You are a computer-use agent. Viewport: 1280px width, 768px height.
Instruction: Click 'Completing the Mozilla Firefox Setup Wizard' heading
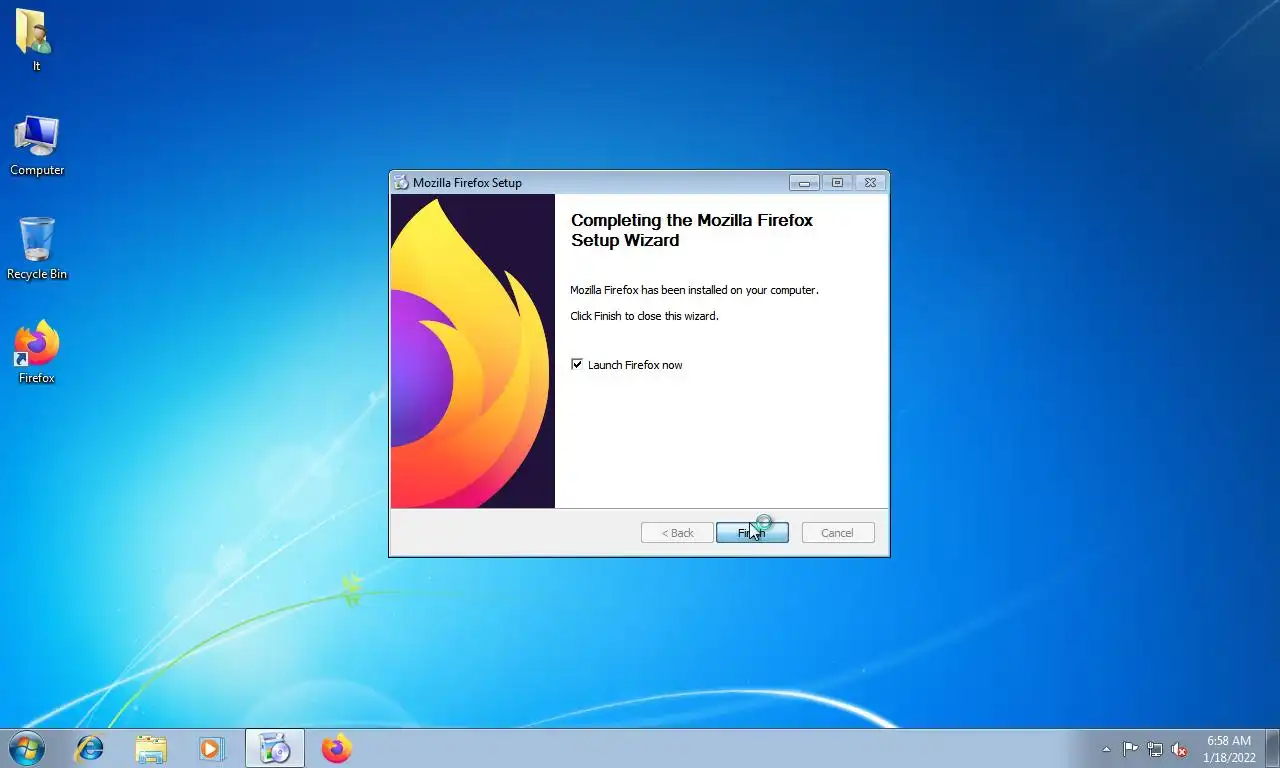coord(692,230)
